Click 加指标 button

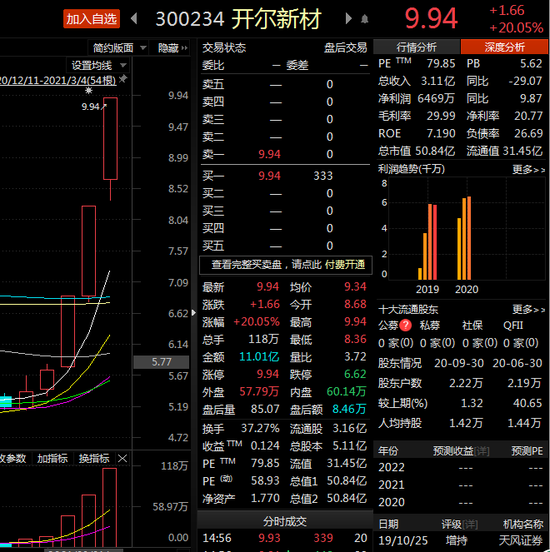52,459
